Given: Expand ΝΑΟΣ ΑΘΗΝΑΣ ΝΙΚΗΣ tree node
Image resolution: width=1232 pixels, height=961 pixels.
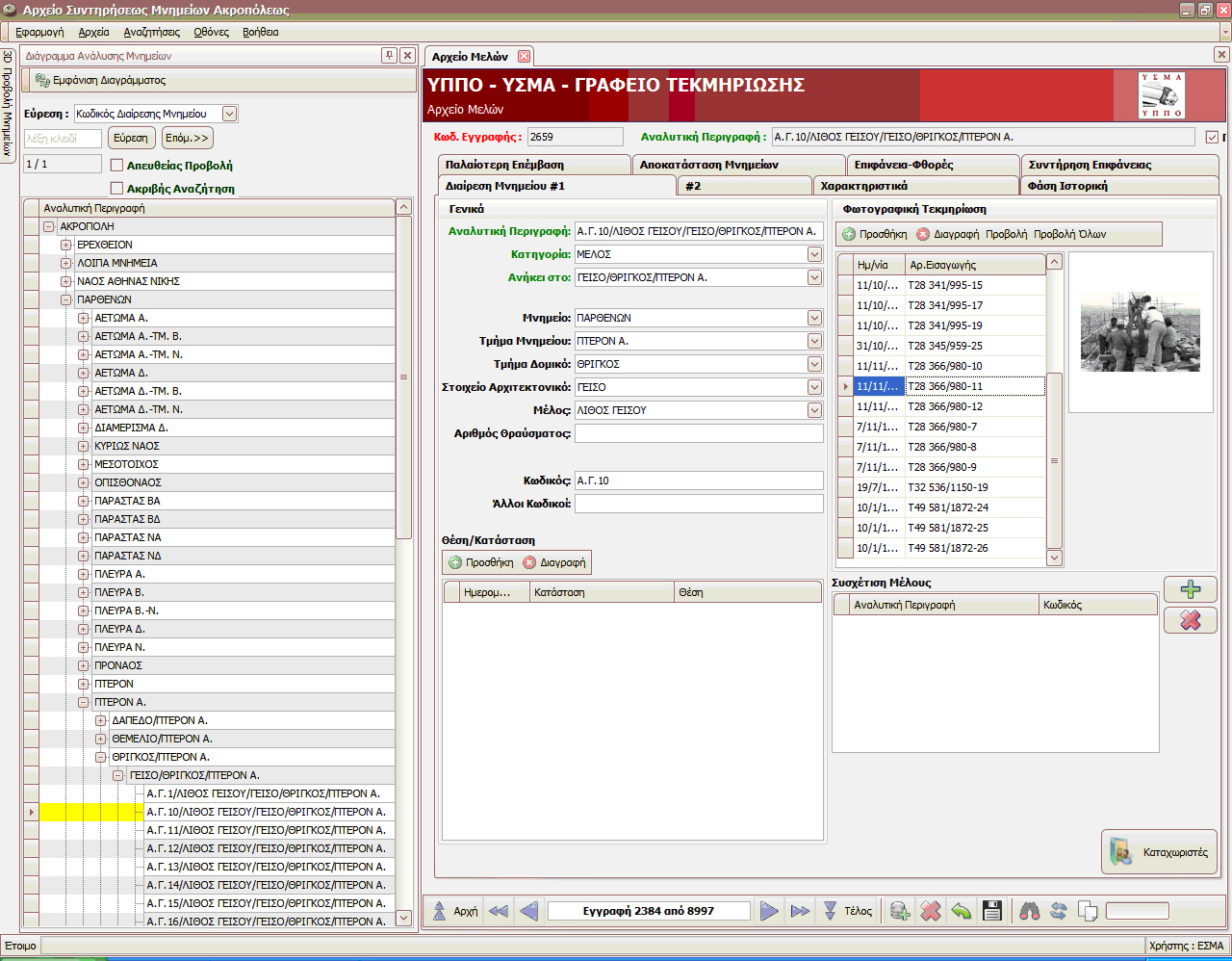Looking at the screenshot, I should pyautogui.click(x=65, y=281).
